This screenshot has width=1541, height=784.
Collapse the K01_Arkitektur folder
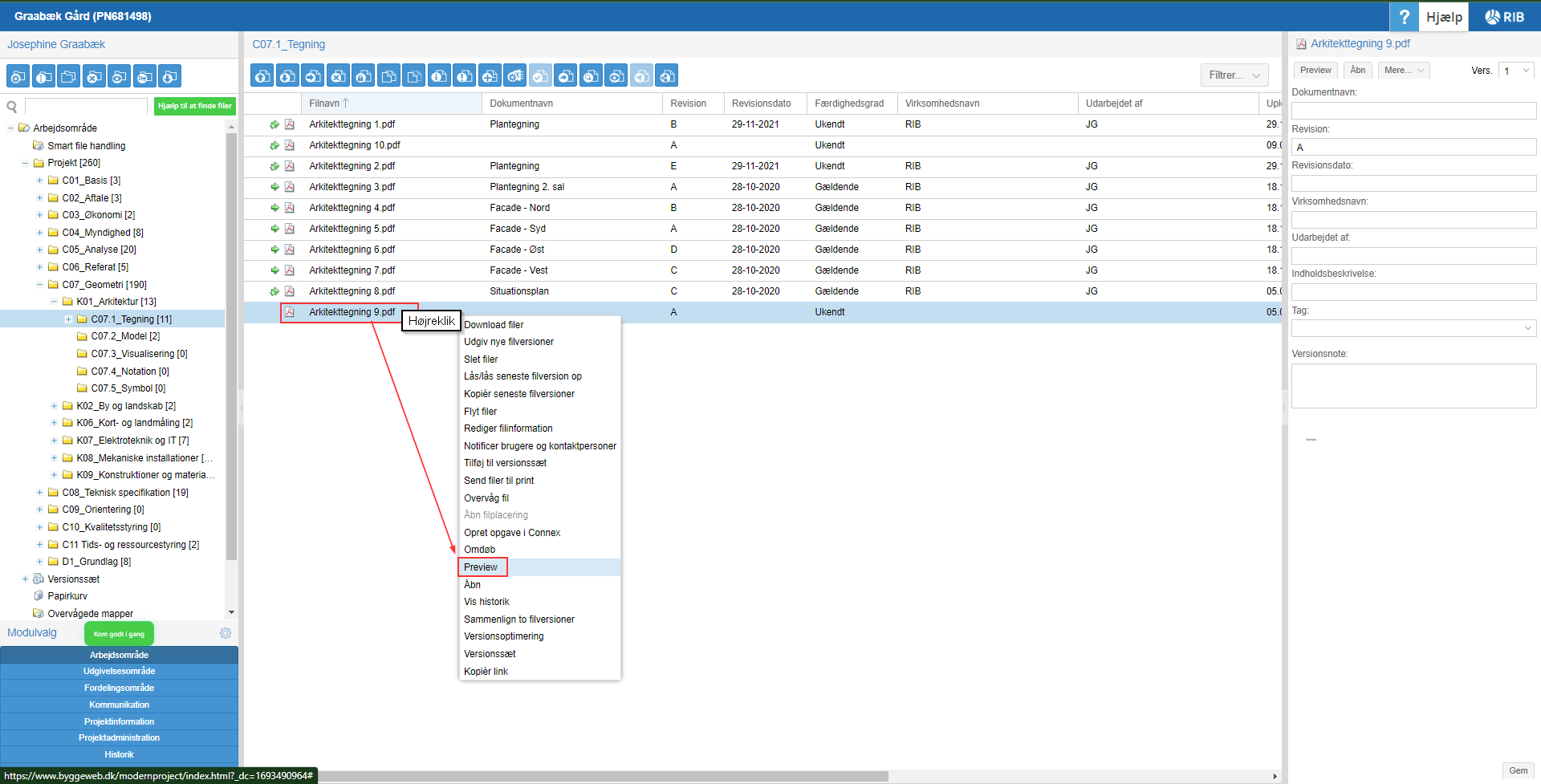pos(54,302)
